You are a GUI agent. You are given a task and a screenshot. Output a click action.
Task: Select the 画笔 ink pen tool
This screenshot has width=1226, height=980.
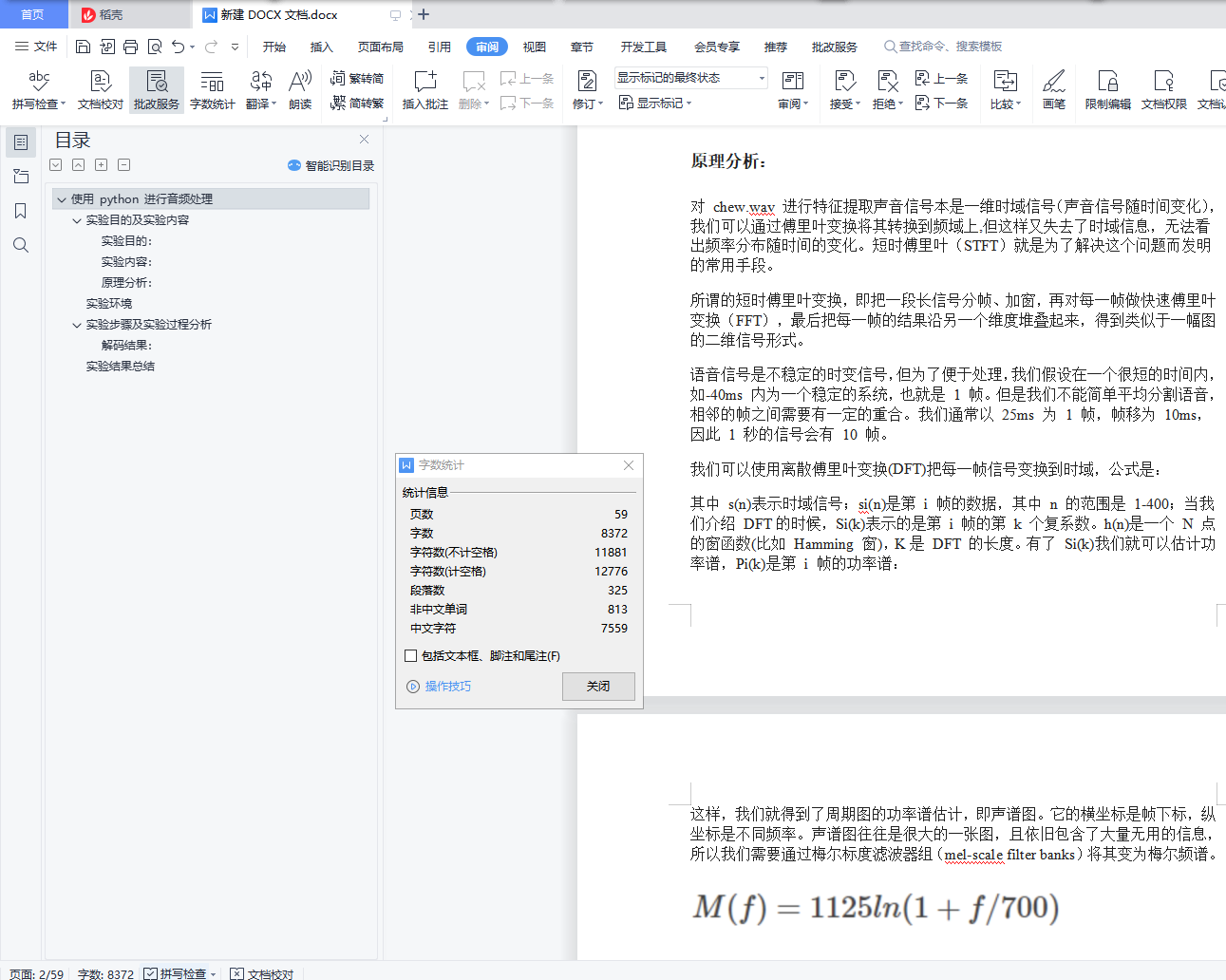click(x=1054, y=90)
